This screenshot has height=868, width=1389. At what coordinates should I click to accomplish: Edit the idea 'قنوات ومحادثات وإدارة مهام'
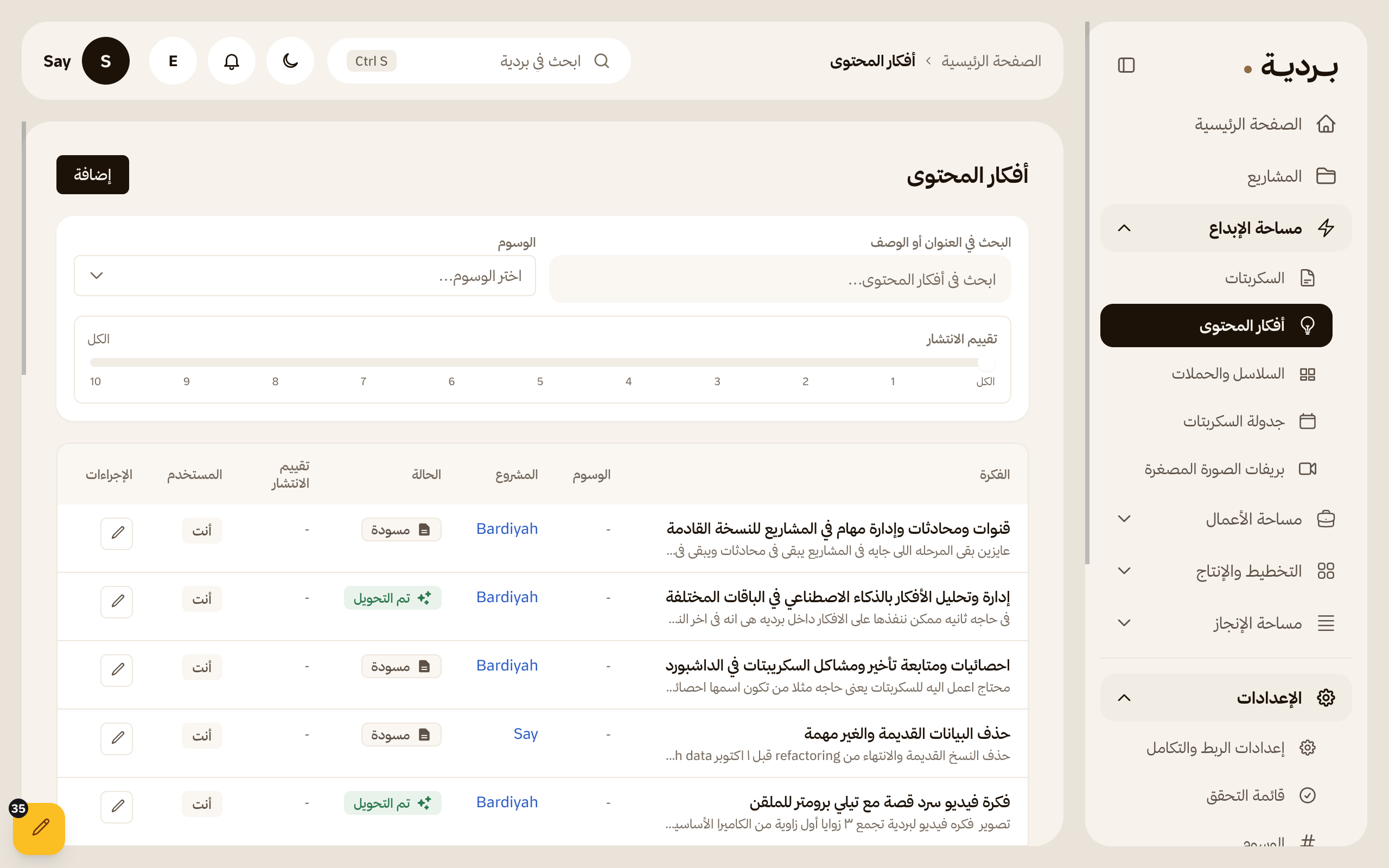pos(117,533)
